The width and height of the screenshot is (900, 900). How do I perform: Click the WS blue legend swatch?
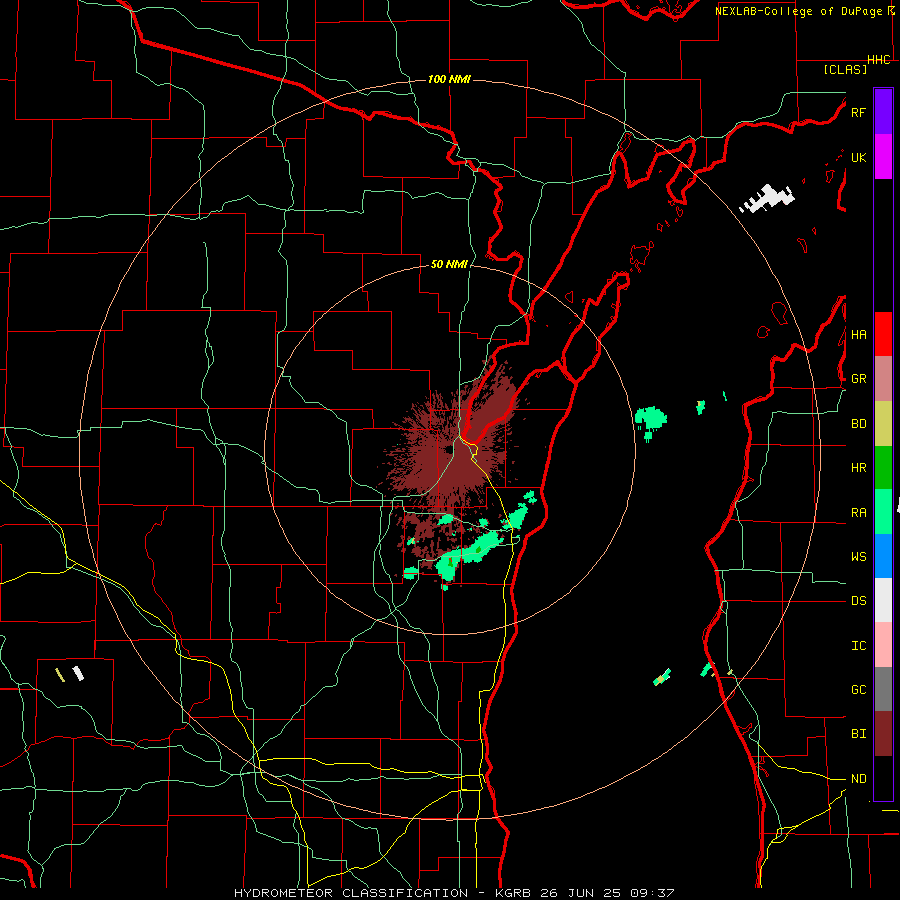pos(883,556)
